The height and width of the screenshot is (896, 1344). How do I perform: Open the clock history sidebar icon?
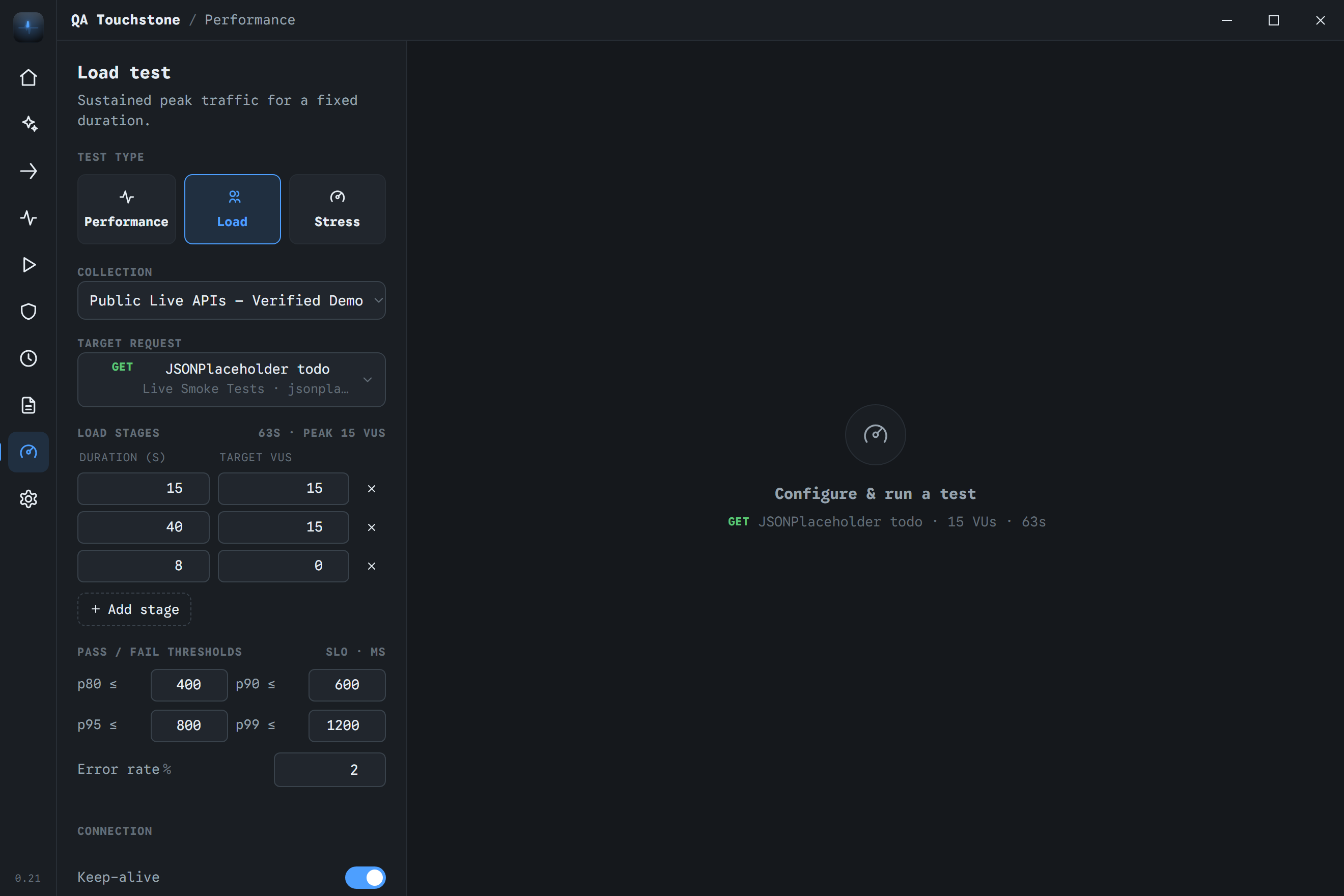[x=28, y=358]
